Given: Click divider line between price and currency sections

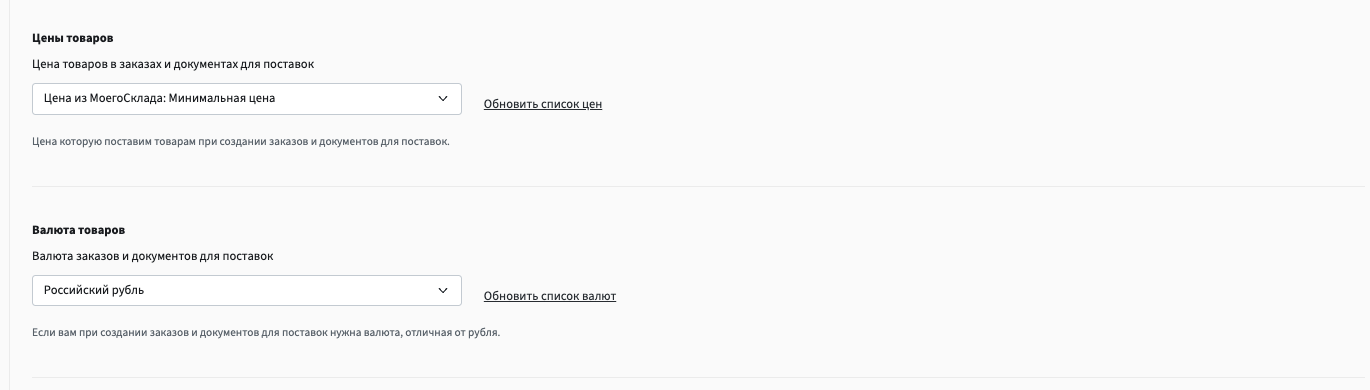Looking at the screenshot, I should pos(698,186).
